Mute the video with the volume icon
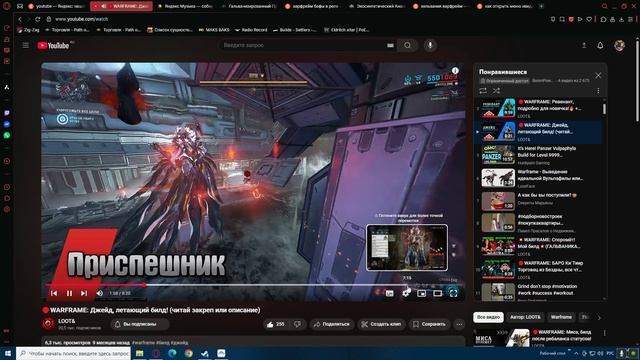The height and width of the screenshot is (360, 640). coord(100,293)
